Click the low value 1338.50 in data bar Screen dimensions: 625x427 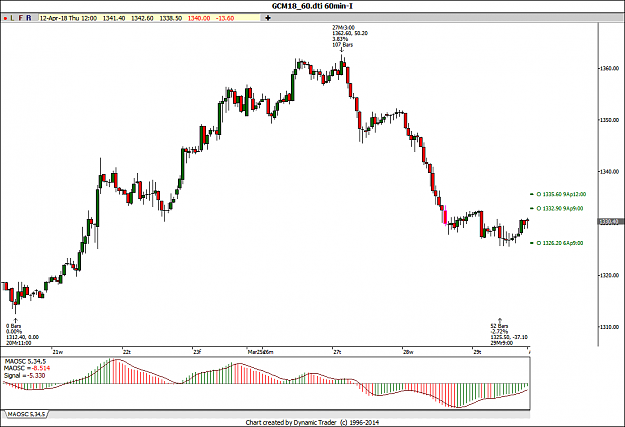(x=171, y=18)
